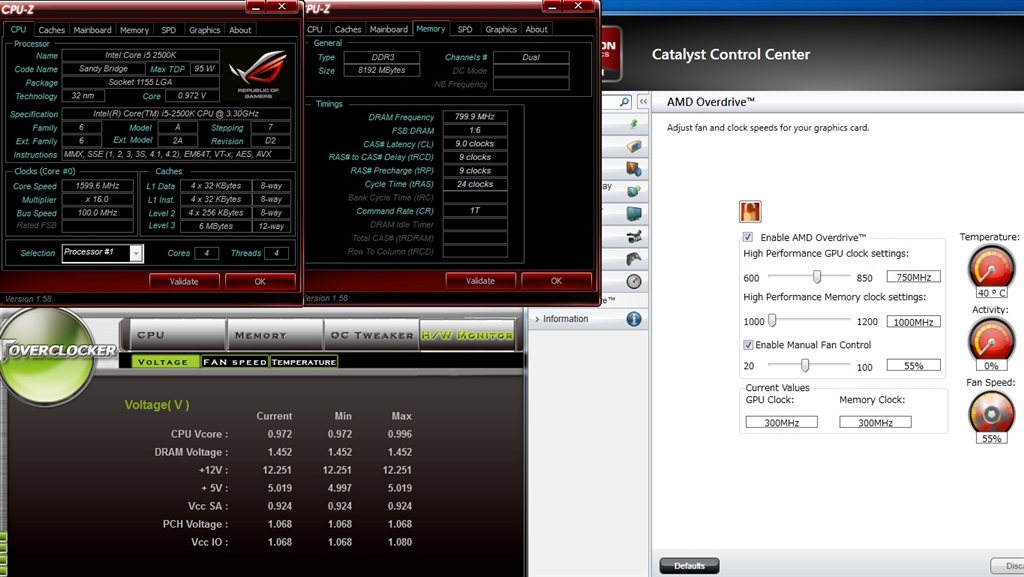The image size is (1024, 577).
Task: Expand the Information section arrow
Action: click(x=537, y=319)
